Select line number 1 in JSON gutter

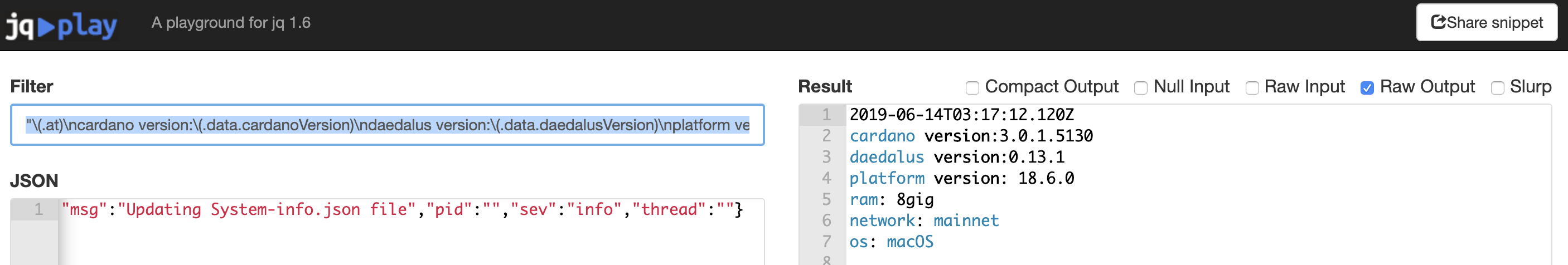tap(38, 210)
